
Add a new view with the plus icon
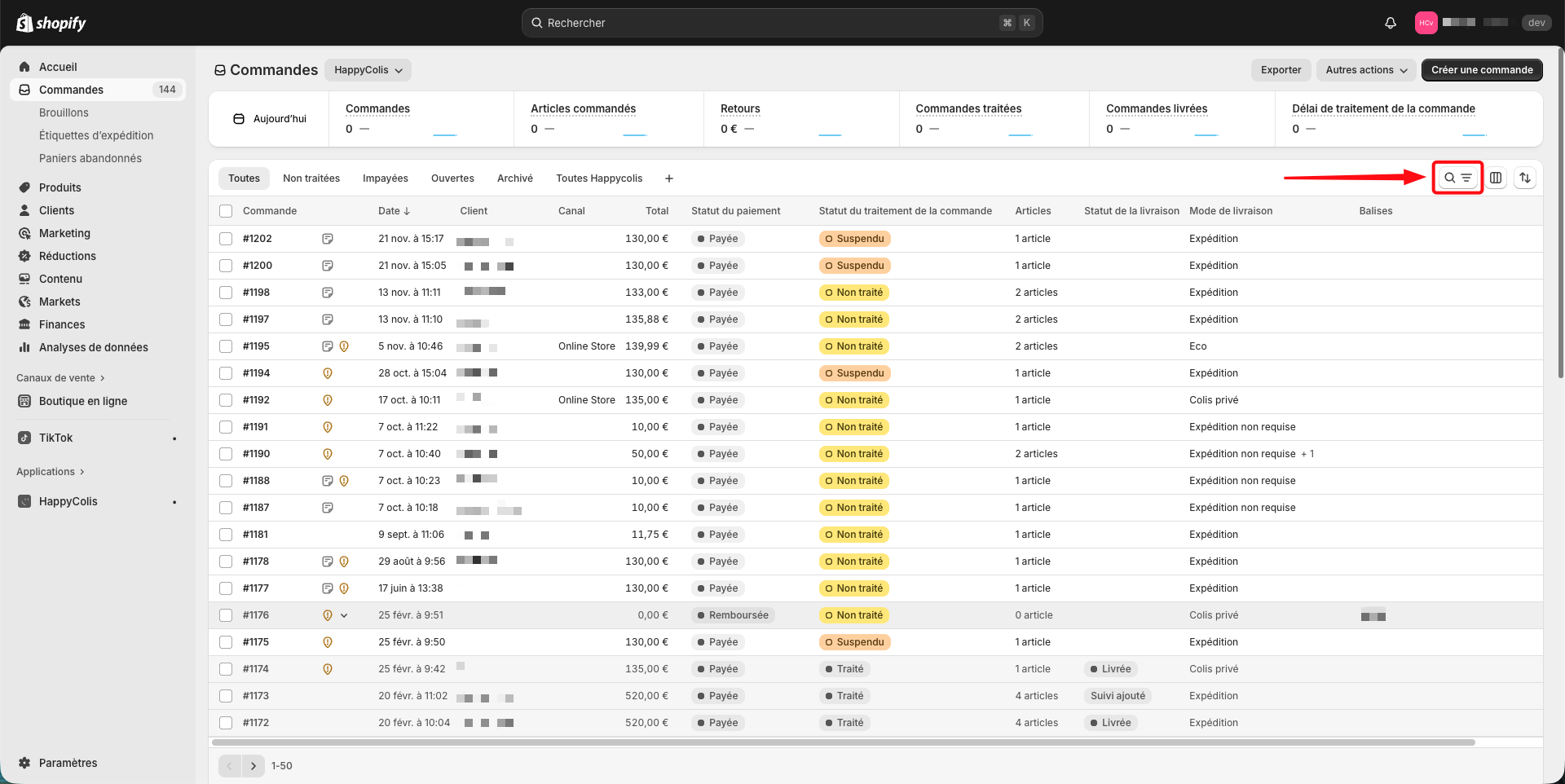pos(669,178)
